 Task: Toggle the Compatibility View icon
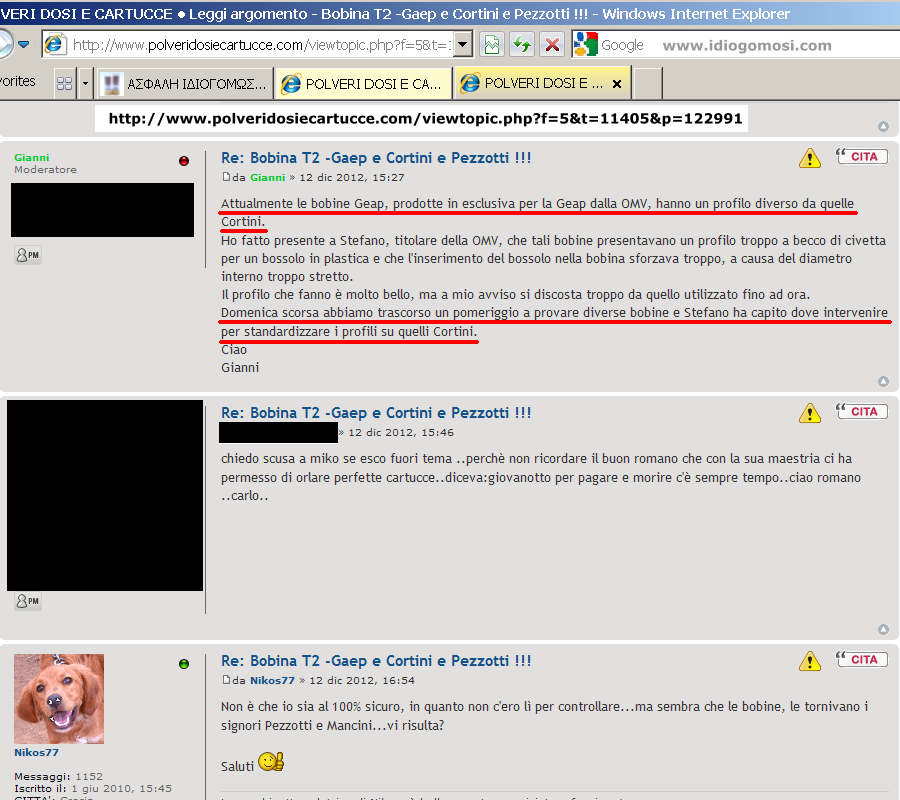pos(492,45)
